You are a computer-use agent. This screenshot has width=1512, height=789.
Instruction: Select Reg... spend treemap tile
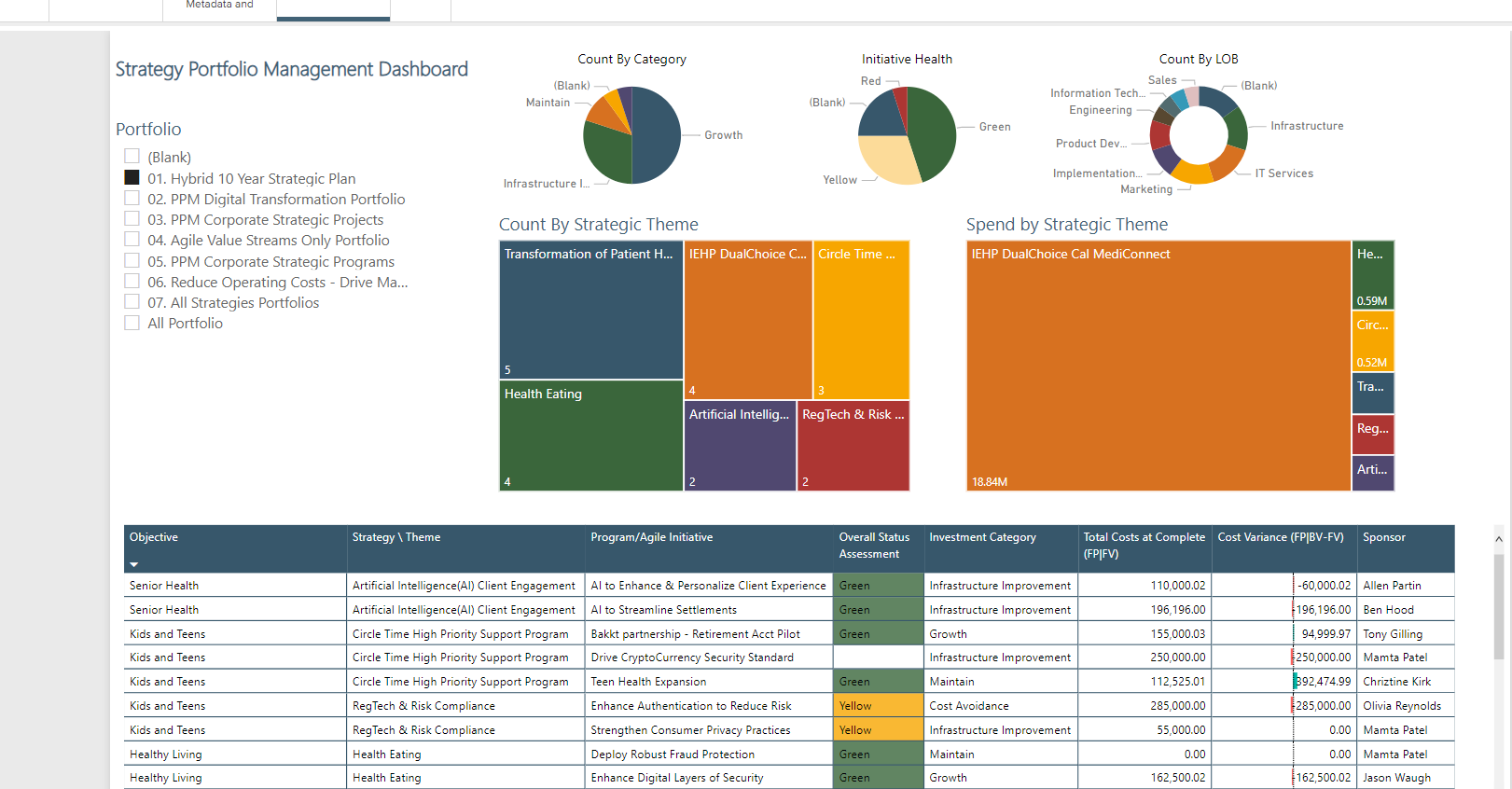pos(1373,434)
